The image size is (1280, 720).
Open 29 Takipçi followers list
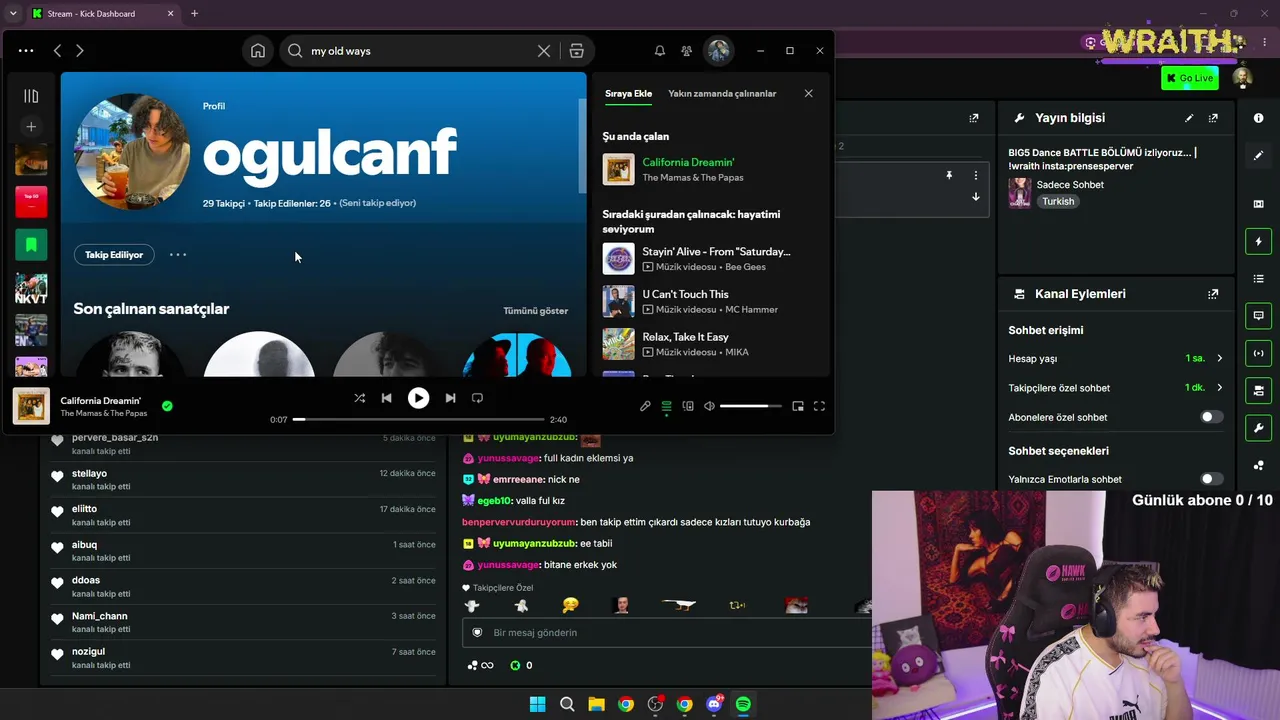224,203
